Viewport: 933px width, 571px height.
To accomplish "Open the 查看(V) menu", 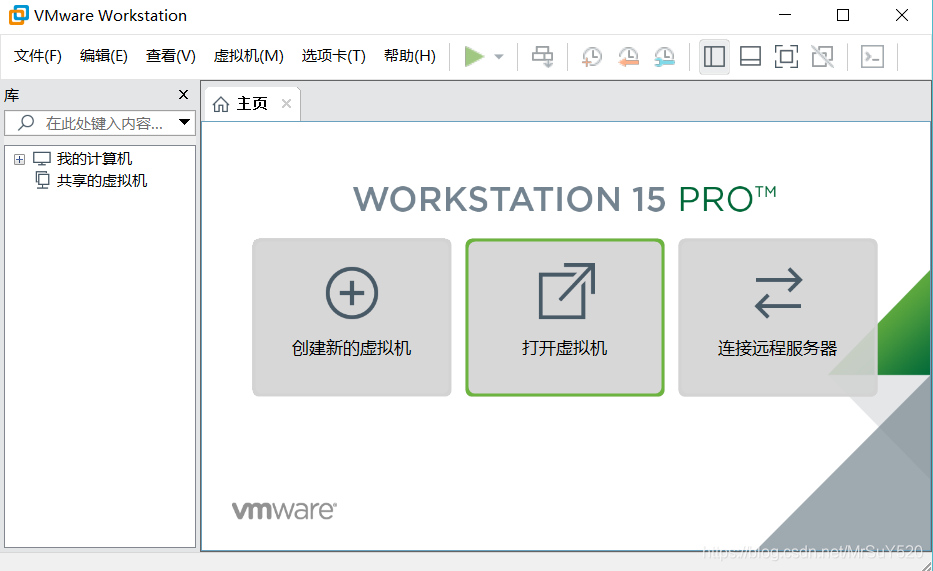I will click(171, 56).
